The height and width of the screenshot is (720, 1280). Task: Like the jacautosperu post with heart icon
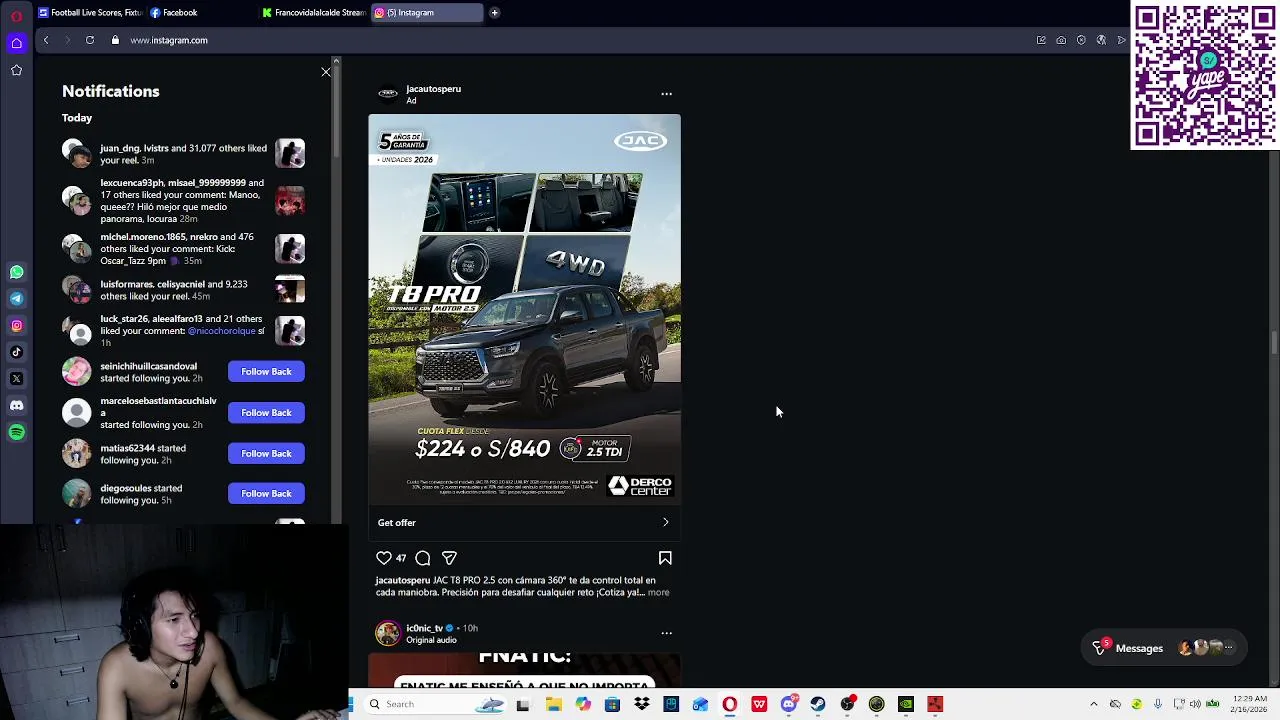pos(384,558)
